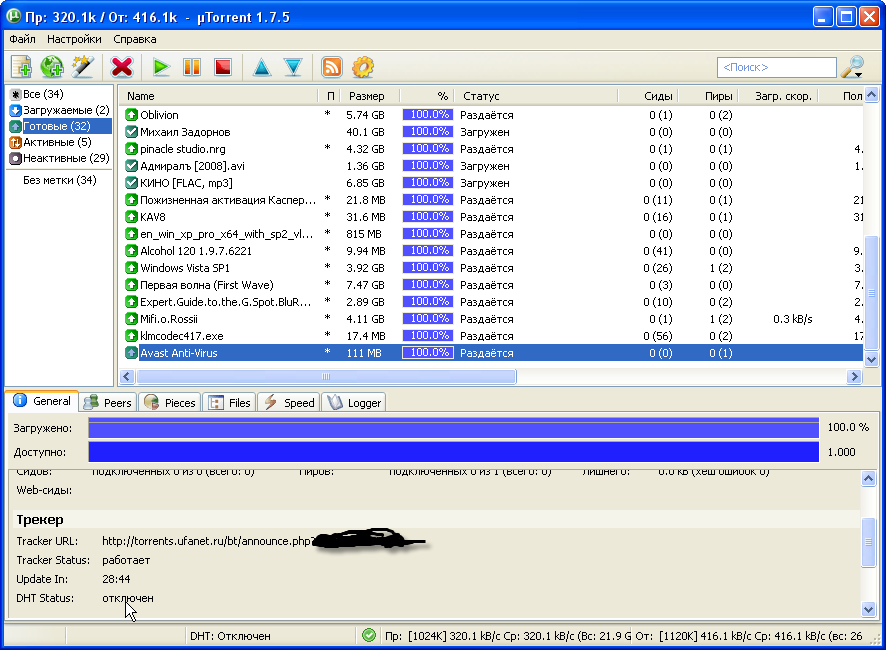Start the torrent with the green play icon
This screenshot has width=886, height=650.
tap(161, 67)
